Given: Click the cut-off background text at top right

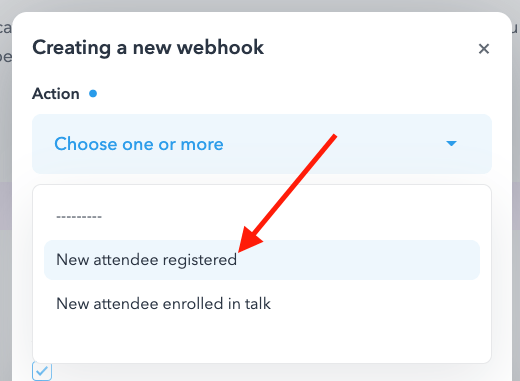Looking at the screenshot, I should pyautogui.click(x=516, y=29).
